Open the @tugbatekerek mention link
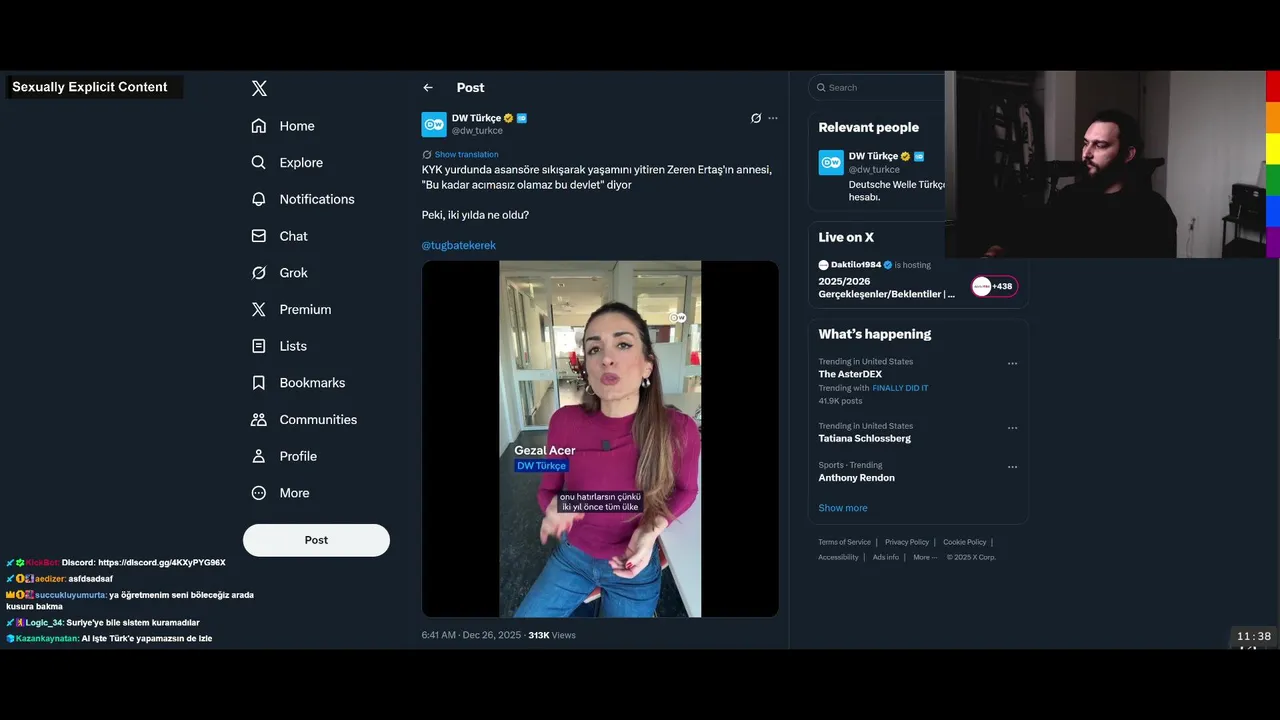This screenshot has height=720, width=1280. [x=458, y=245]
